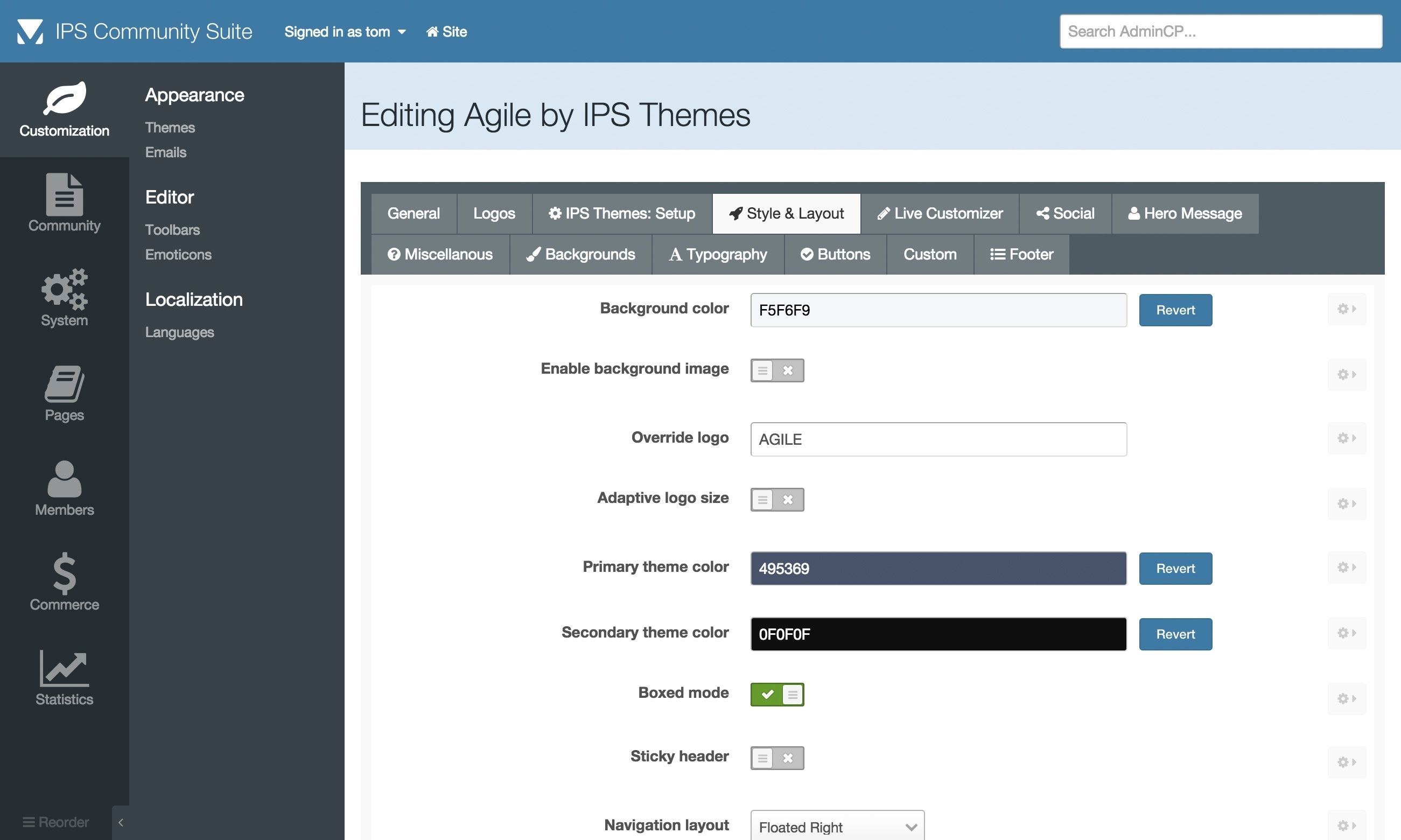Open the Community section icon
Screen dimensions: 1401x840
click(64, 194)
